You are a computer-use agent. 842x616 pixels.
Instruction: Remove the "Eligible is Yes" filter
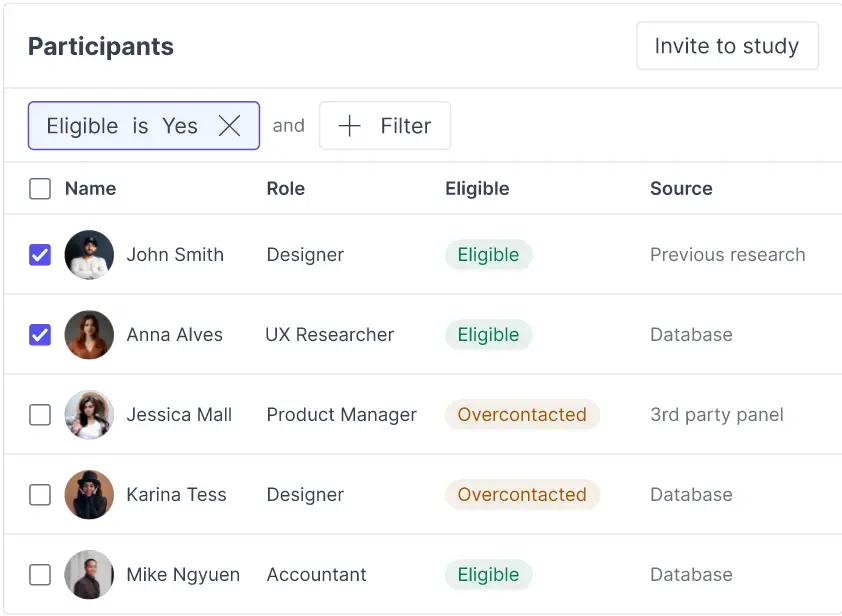(230, 125)
